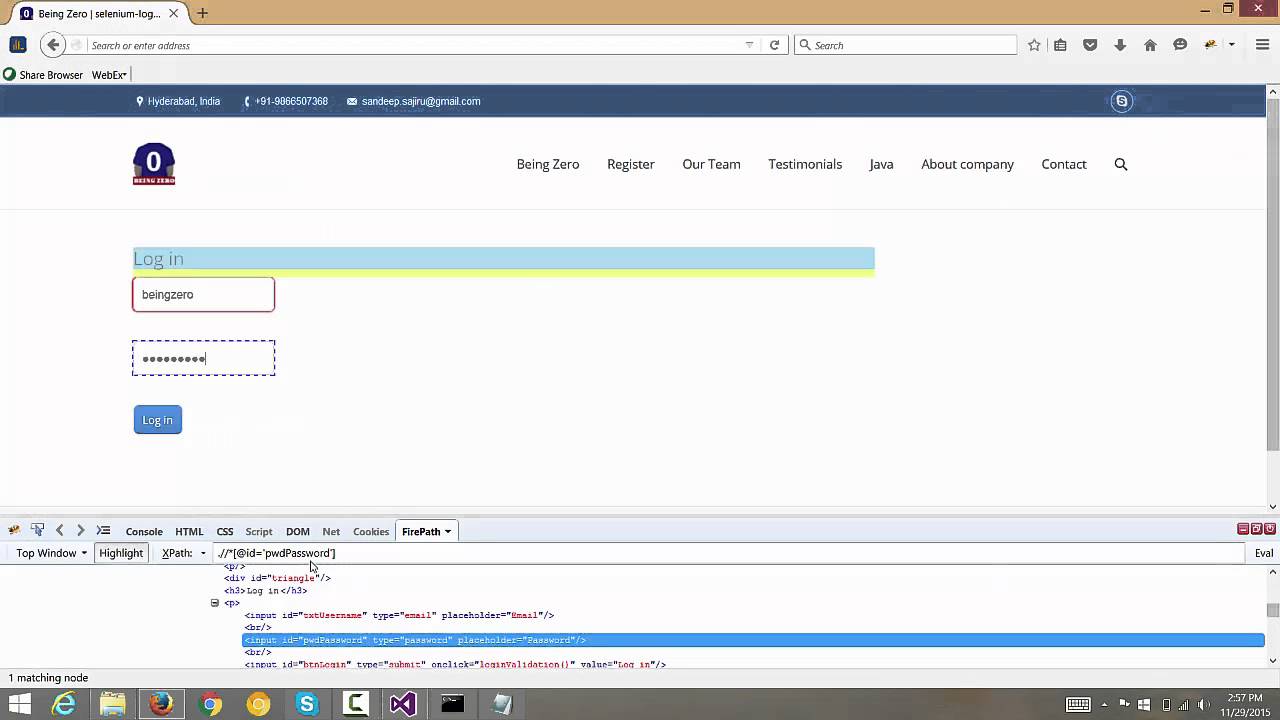
Task: Go to the Firefox home page
Action: [1150, 45]
